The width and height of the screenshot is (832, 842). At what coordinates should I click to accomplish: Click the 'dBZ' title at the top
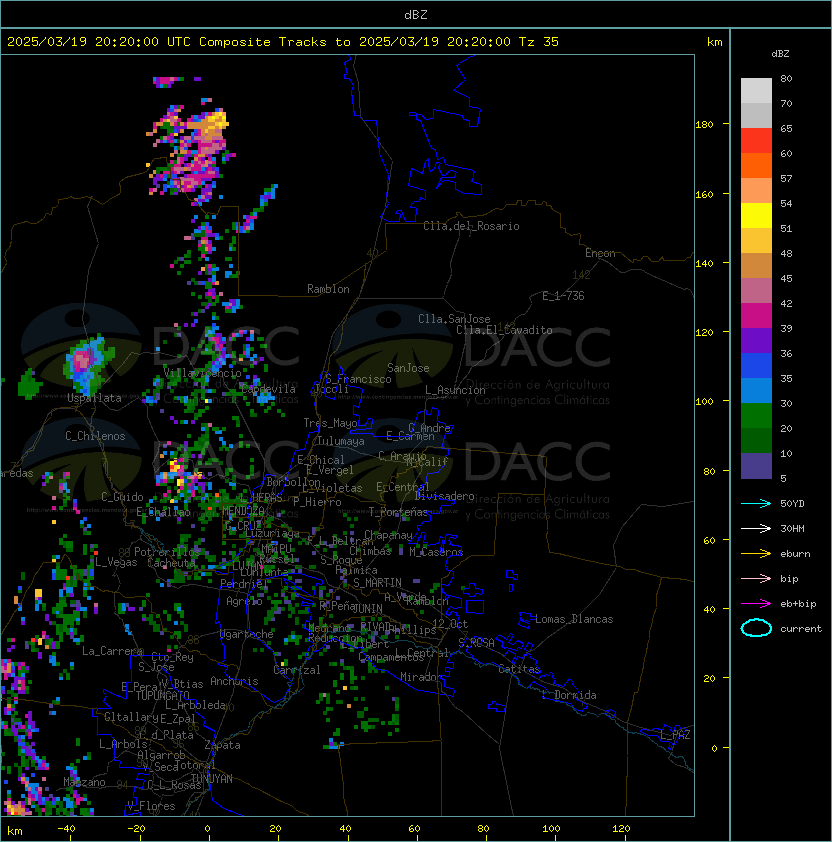coord(416,15)
